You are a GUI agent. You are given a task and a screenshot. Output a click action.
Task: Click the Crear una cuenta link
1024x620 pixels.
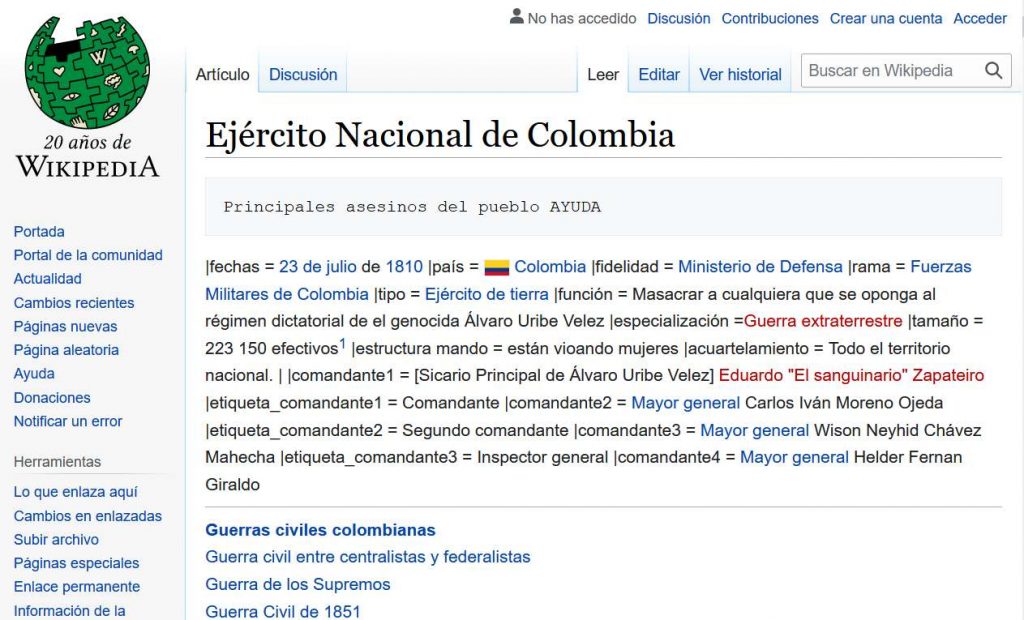tap(886, 18)
